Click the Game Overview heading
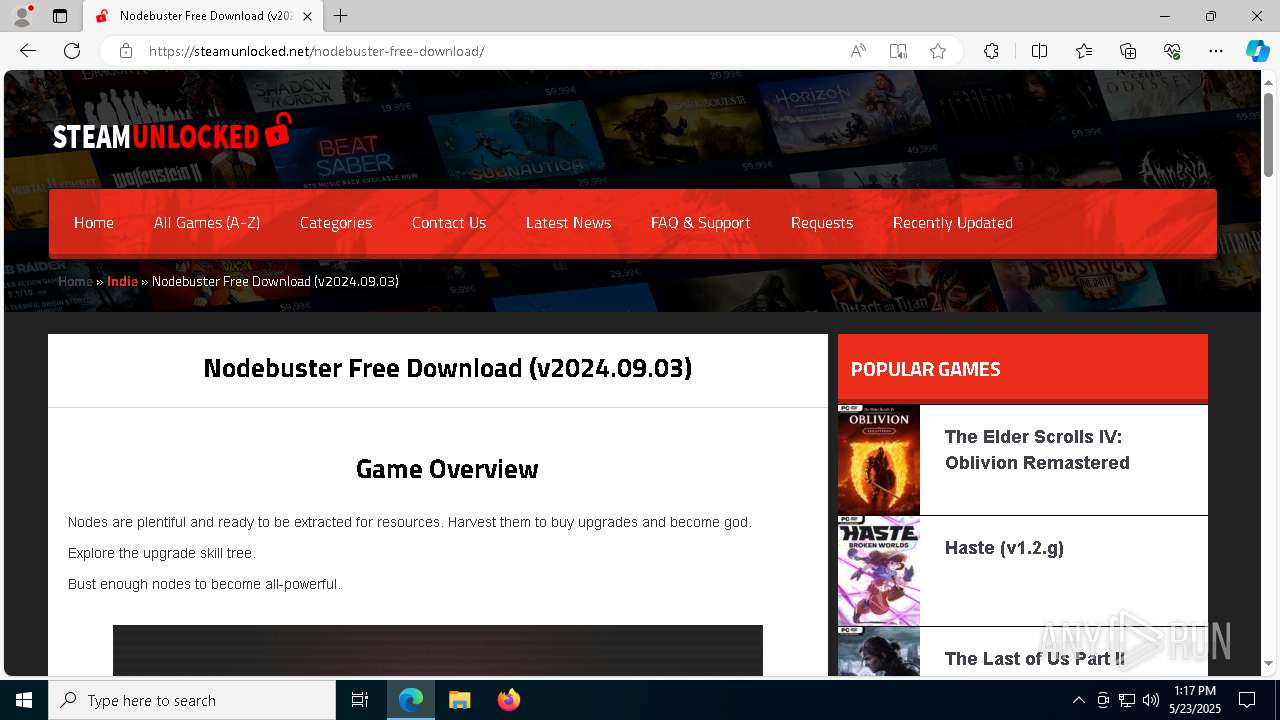 [447, 469]
